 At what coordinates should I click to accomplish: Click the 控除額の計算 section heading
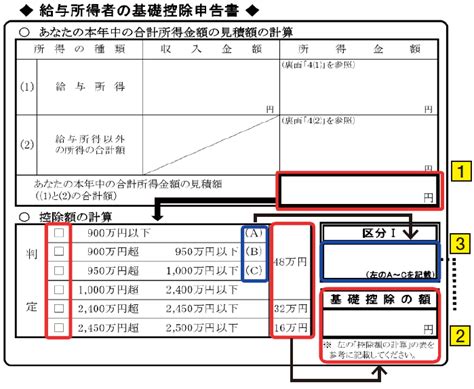point(75,217)
